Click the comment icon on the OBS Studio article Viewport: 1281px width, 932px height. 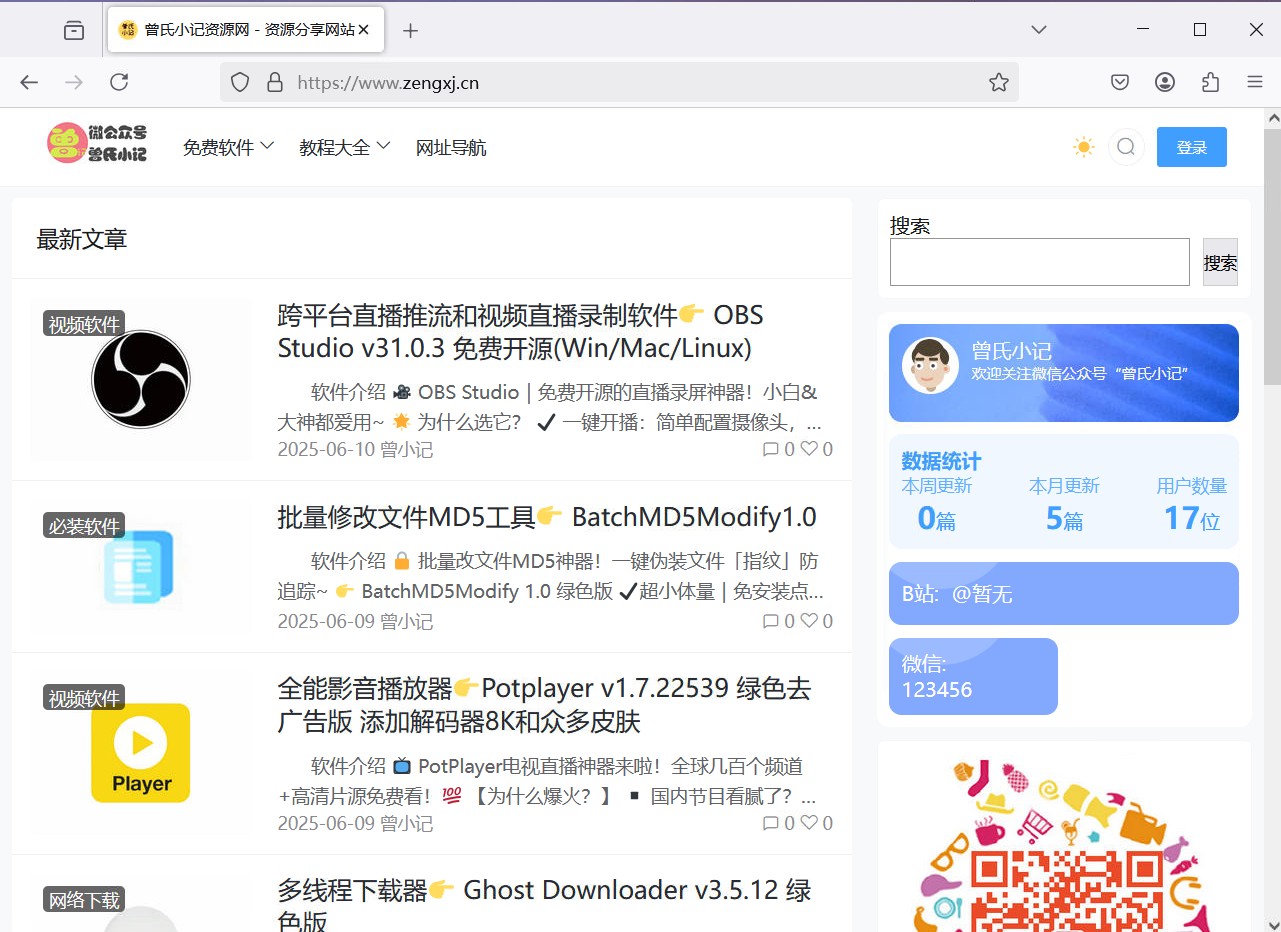click(770, 449)
